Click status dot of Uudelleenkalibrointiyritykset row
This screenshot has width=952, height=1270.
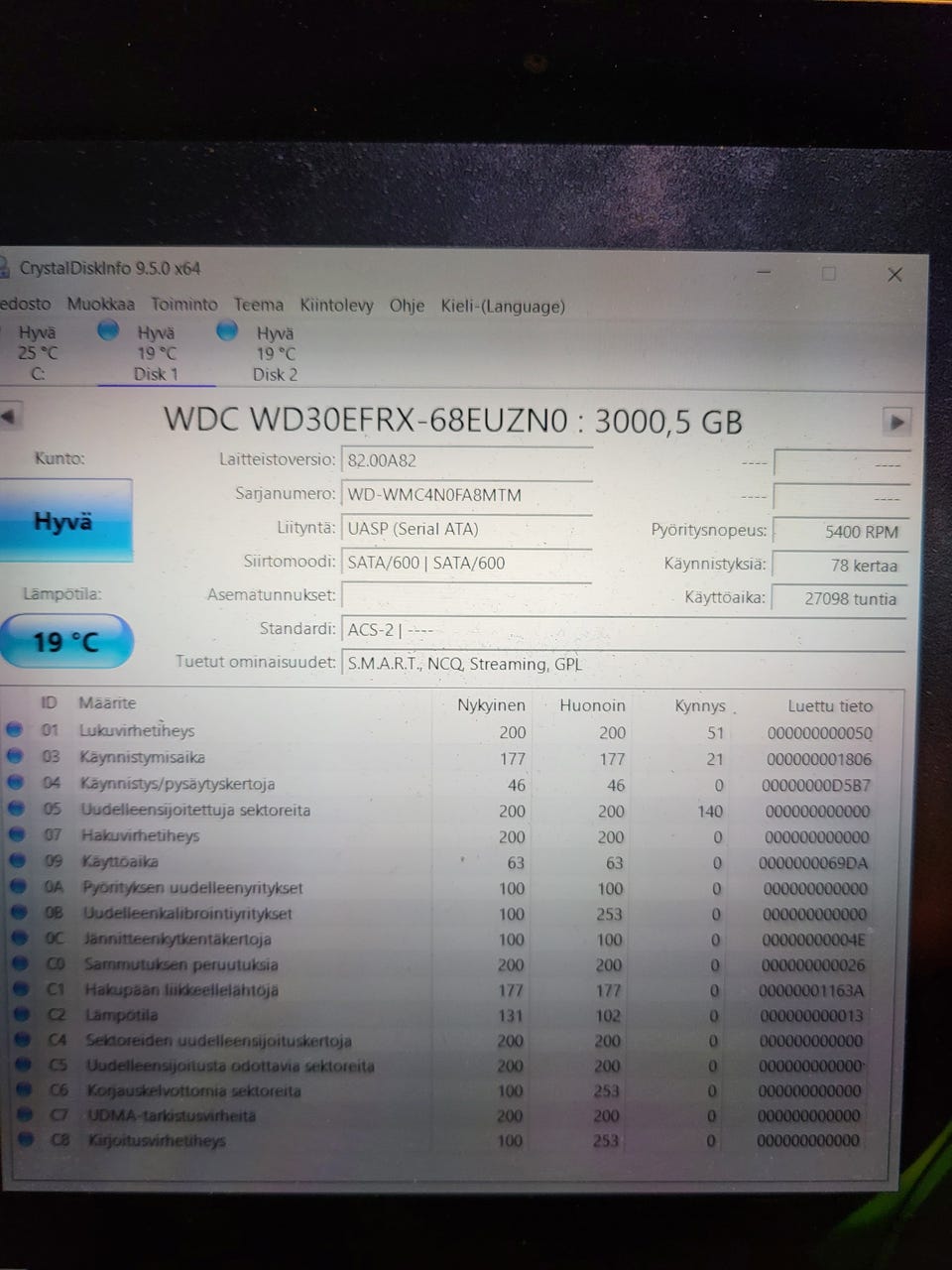tap(18, 912)
